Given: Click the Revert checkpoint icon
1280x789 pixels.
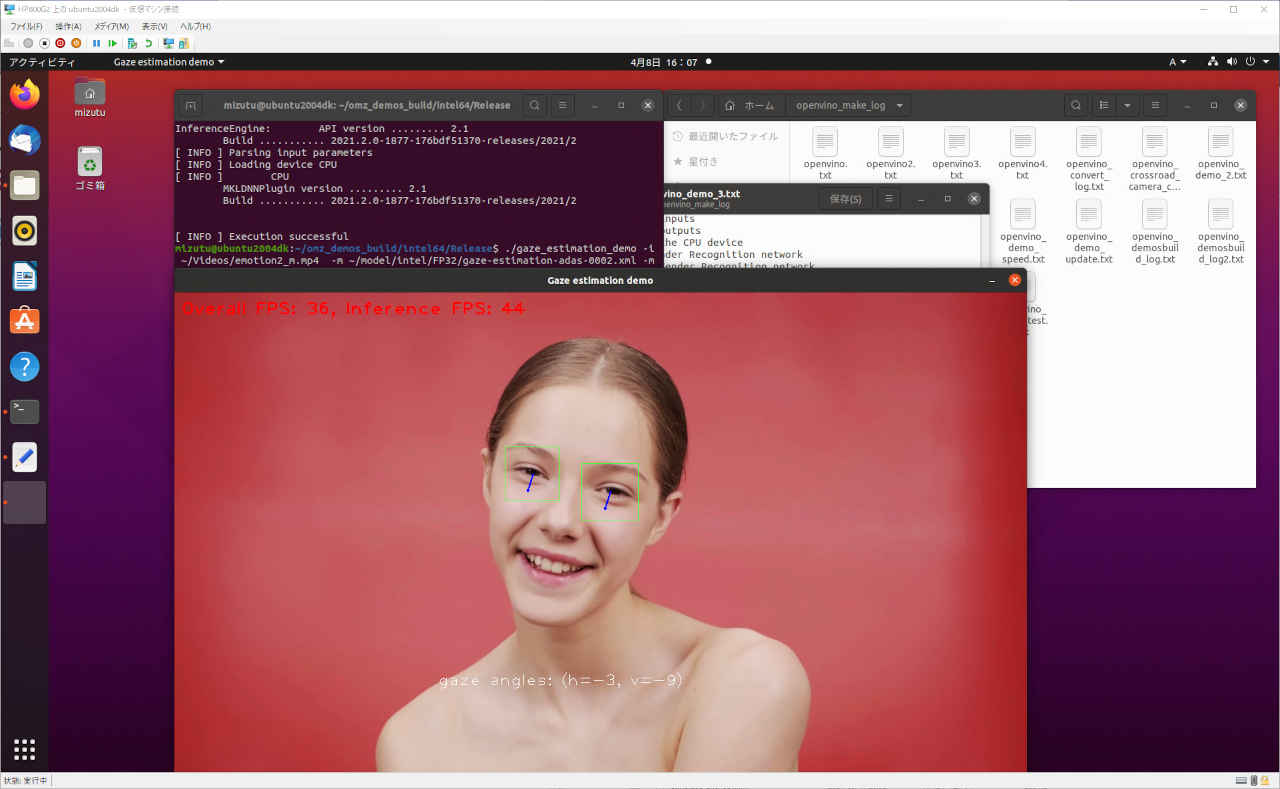Looking at the screenshot, I should [x=148, y=43].
